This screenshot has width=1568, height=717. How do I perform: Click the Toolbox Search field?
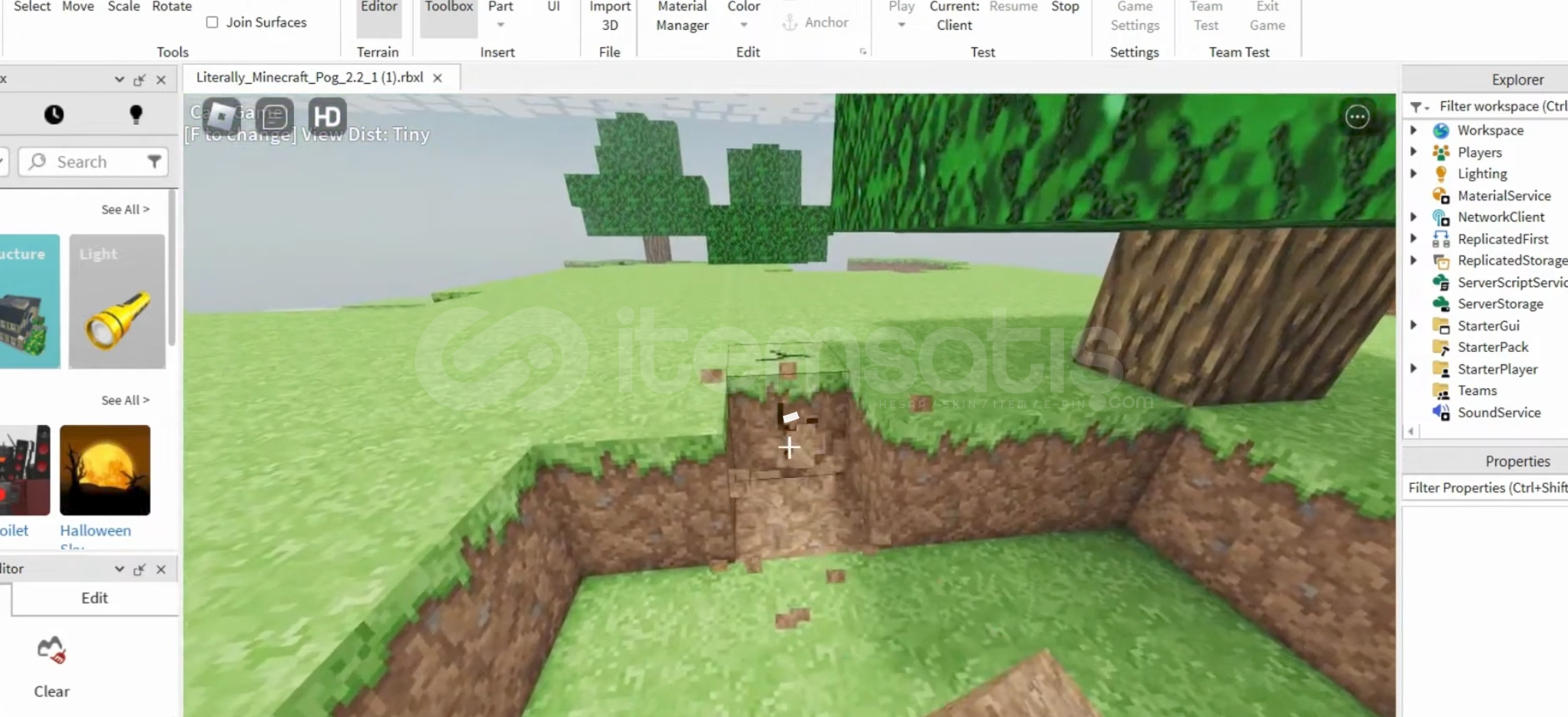point(93,162)
